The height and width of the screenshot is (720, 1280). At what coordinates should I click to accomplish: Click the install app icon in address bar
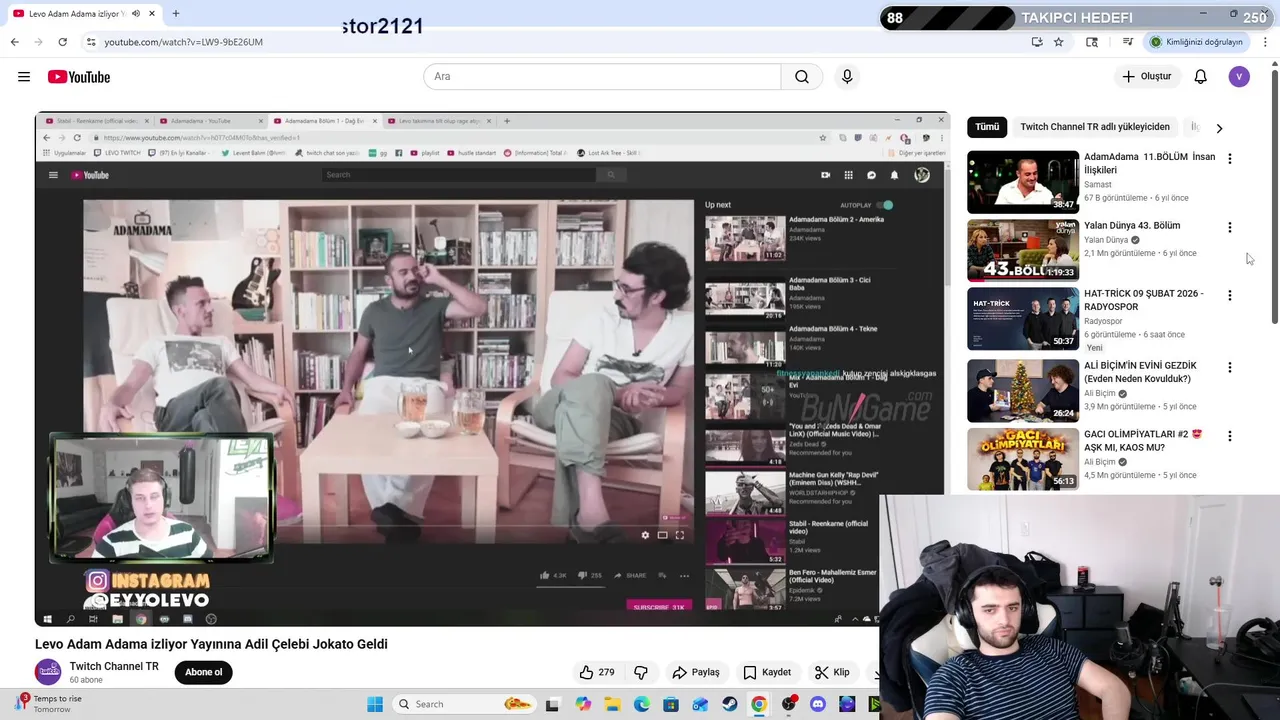pyautogui.click(x=1037, y=42)
